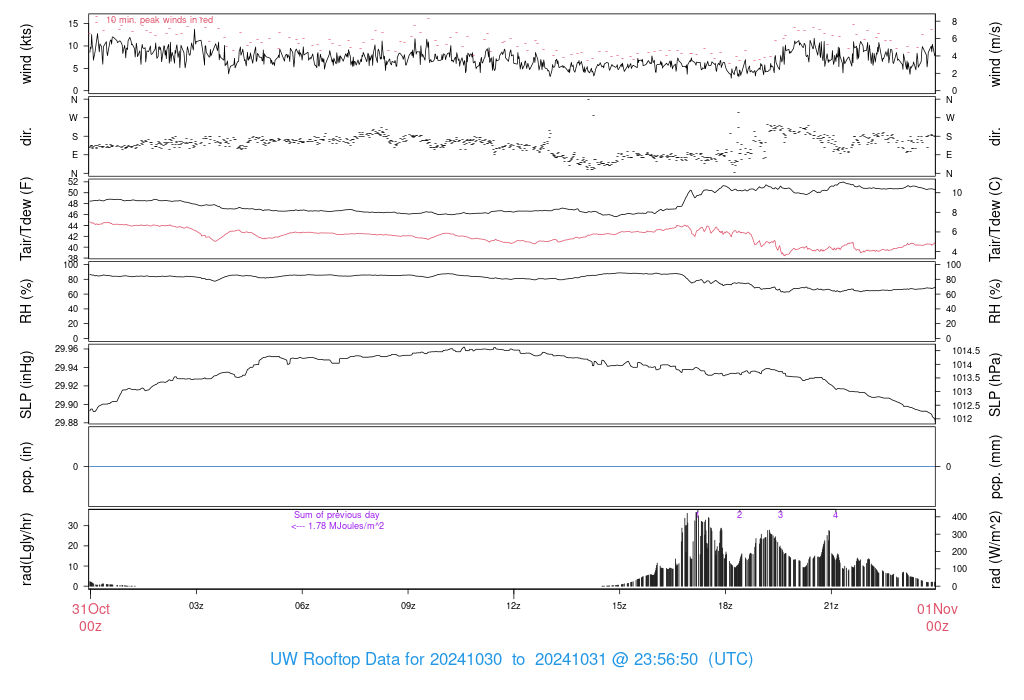This screenshot has height=700, width=1024.
Task: Click the 'wind (kts)' left axis label
Action: 27,52
